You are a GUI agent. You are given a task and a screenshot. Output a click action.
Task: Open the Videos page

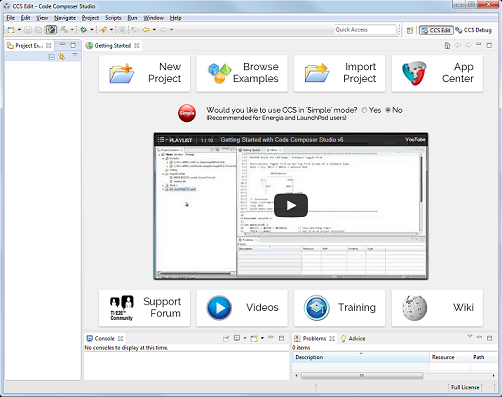click(242, 308)
